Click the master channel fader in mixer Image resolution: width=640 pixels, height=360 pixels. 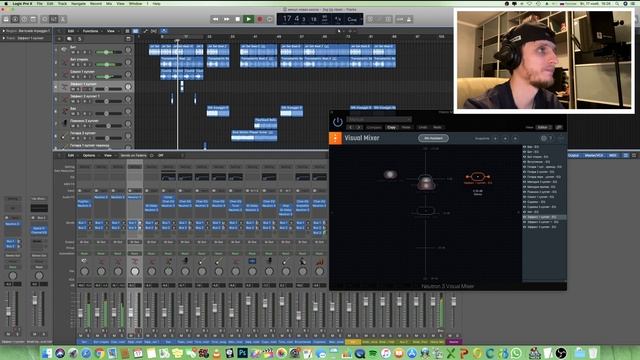click(x=453, y=302)
